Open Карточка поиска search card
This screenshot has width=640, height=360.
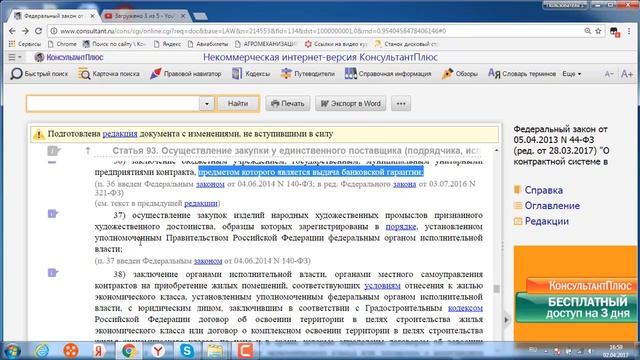(109, 74)
